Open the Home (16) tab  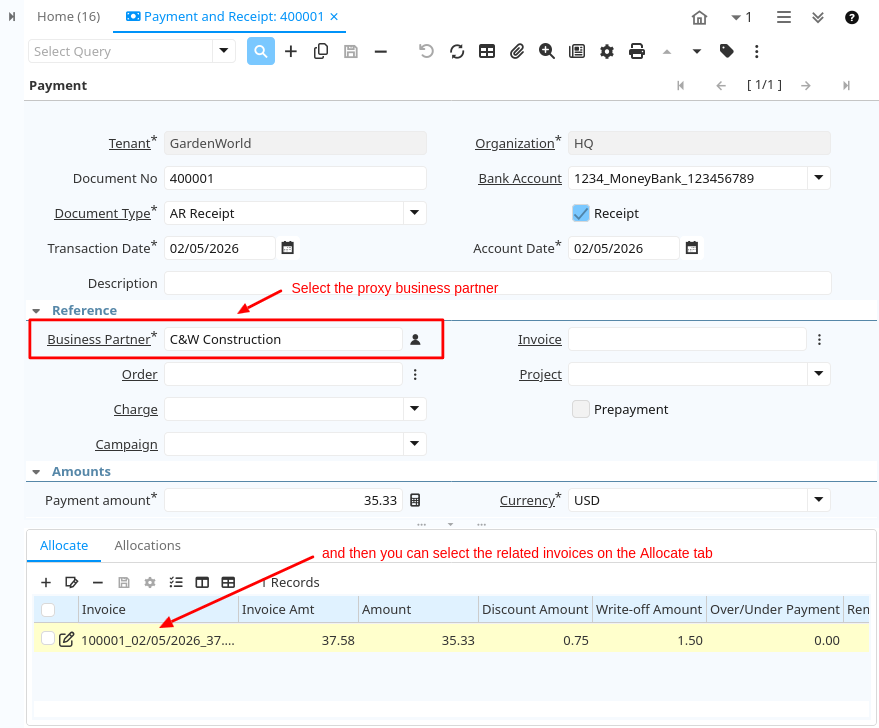[68, 17]
